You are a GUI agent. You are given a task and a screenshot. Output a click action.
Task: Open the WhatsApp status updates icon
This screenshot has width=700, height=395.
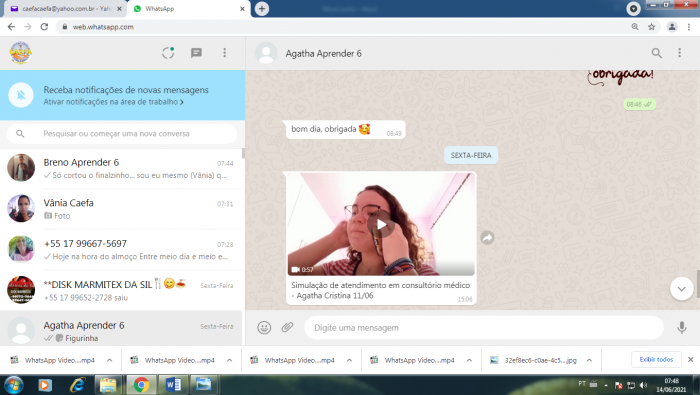point(168,53)
